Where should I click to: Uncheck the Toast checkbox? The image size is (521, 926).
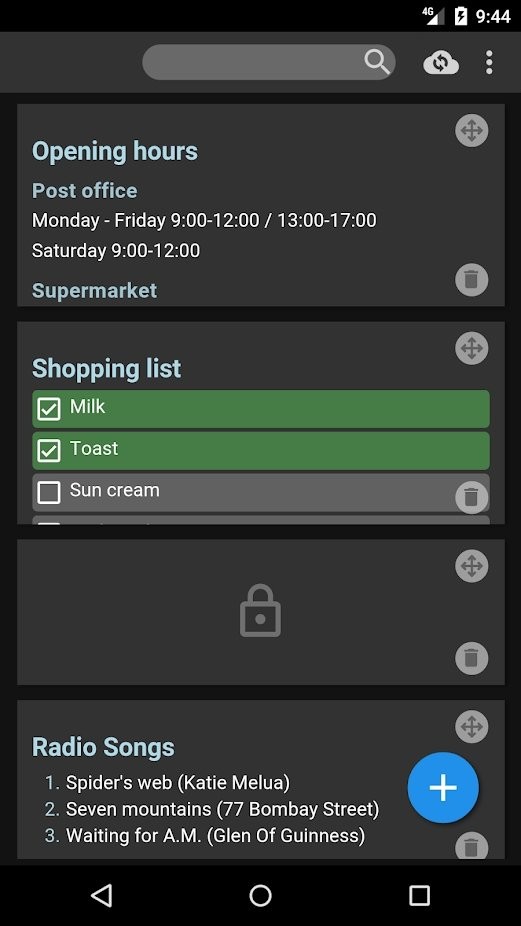click(x=48, y=451)
